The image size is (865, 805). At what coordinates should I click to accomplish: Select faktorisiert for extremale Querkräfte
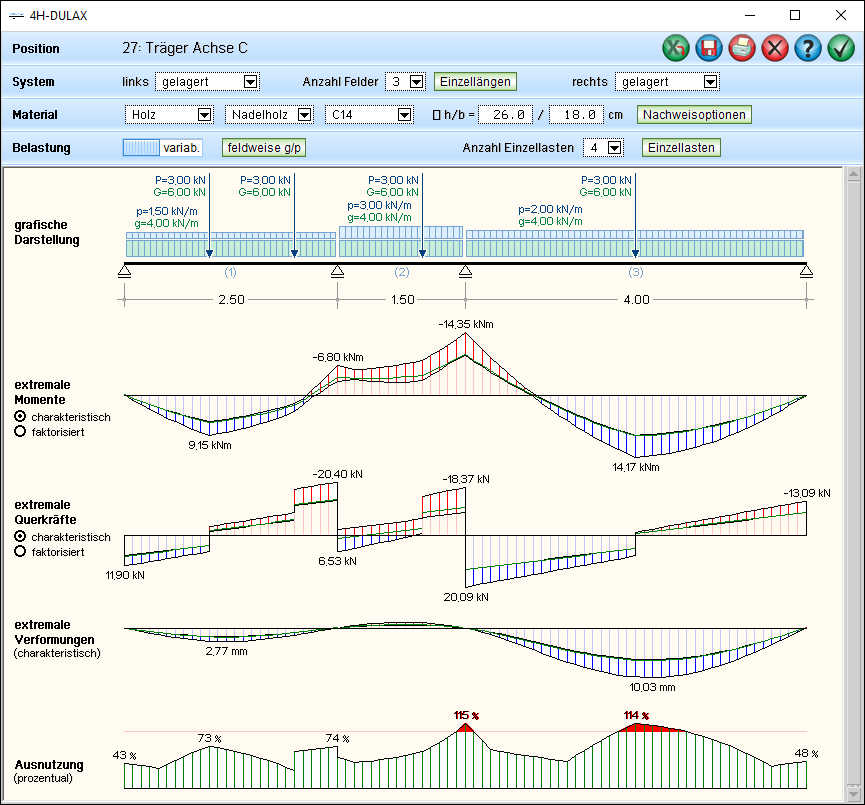(x=20, y=551)
